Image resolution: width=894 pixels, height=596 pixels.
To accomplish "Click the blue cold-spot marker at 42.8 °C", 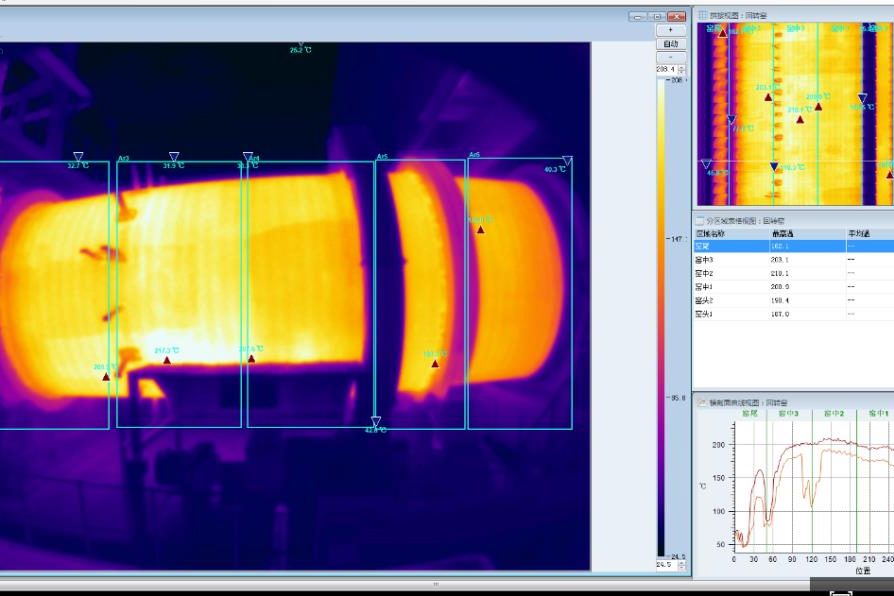I will 376,421.
